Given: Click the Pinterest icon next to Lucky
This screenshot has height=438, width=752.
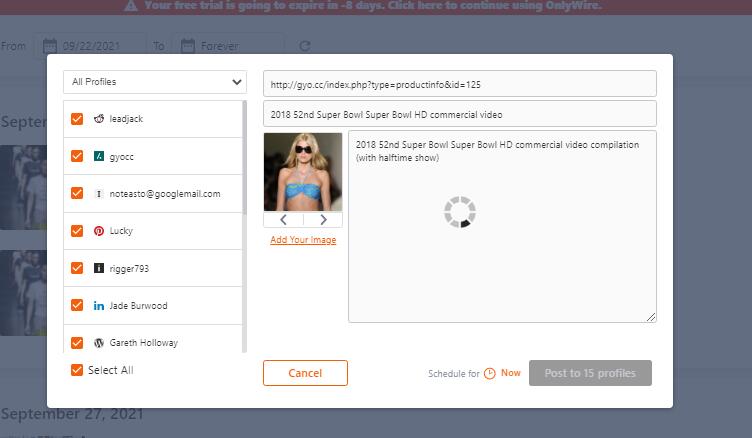Looking at the screenshot, I should [99, 231].
